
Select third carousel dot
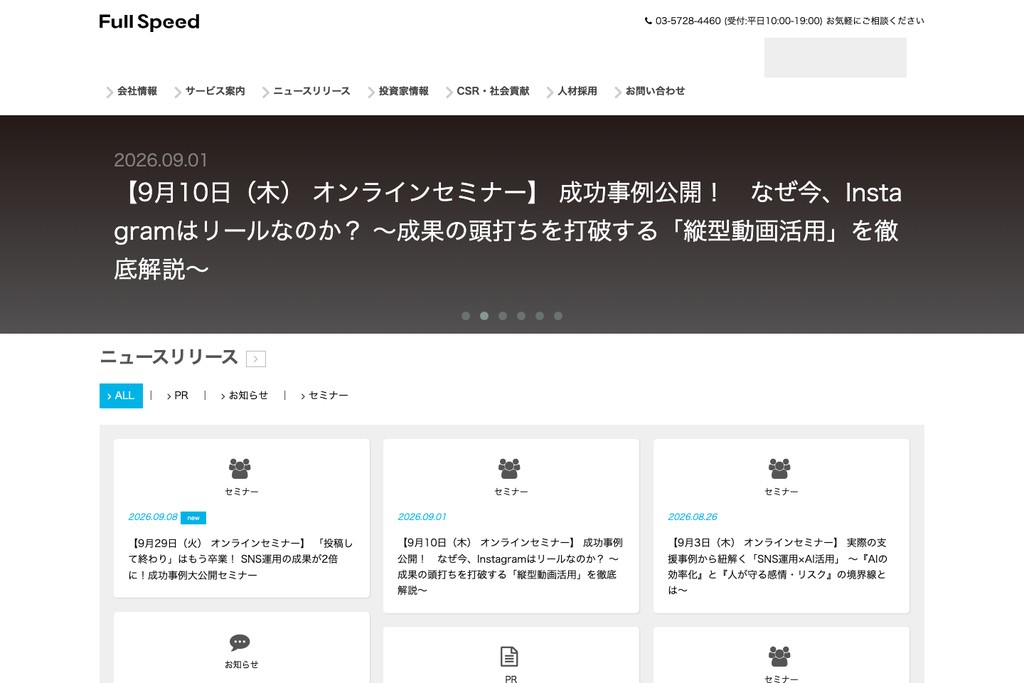coord(503,316)
